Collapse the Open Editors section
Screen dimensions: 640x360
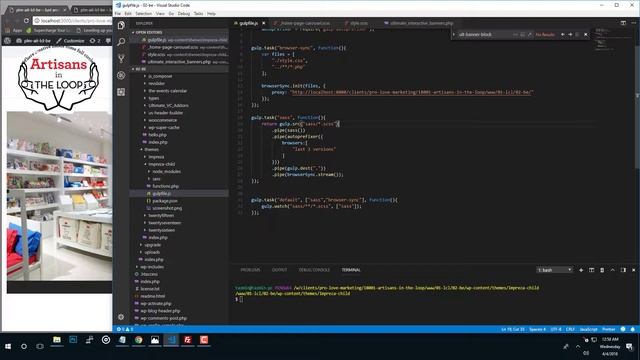(179, 32)
